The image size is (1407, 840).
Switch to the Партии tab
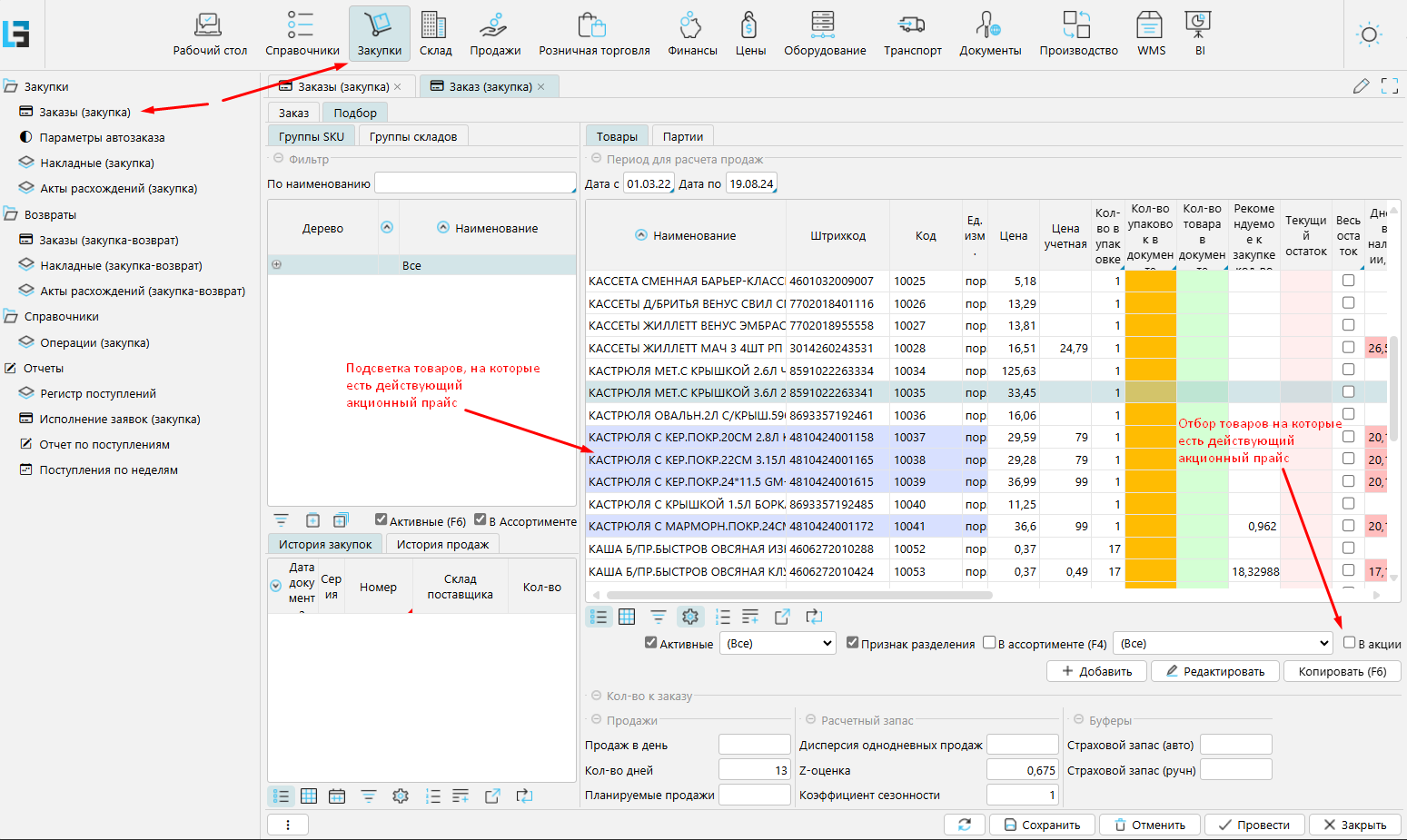[x=682, y=136]
